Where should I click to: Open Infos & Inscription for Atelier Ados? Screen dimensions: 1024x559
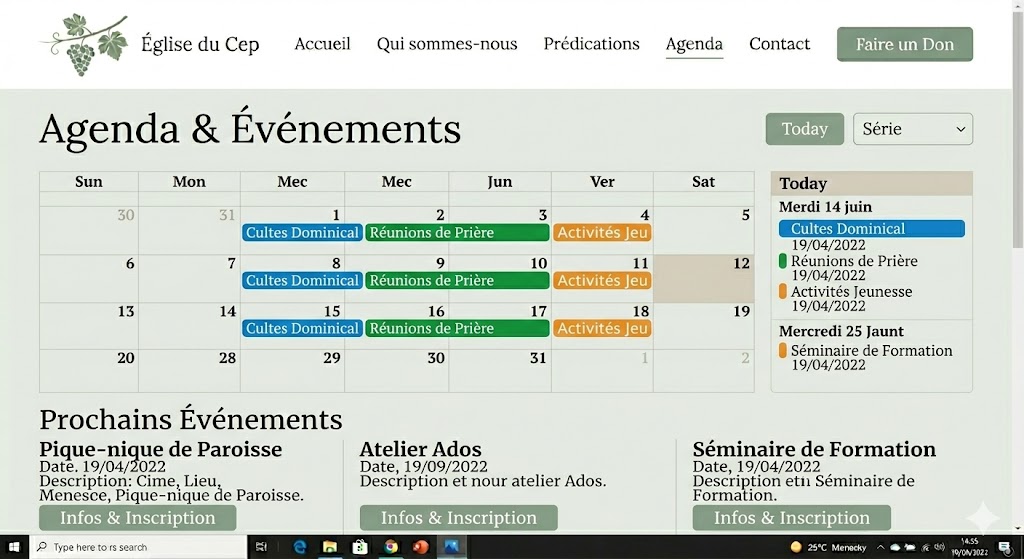coord(458,518)
